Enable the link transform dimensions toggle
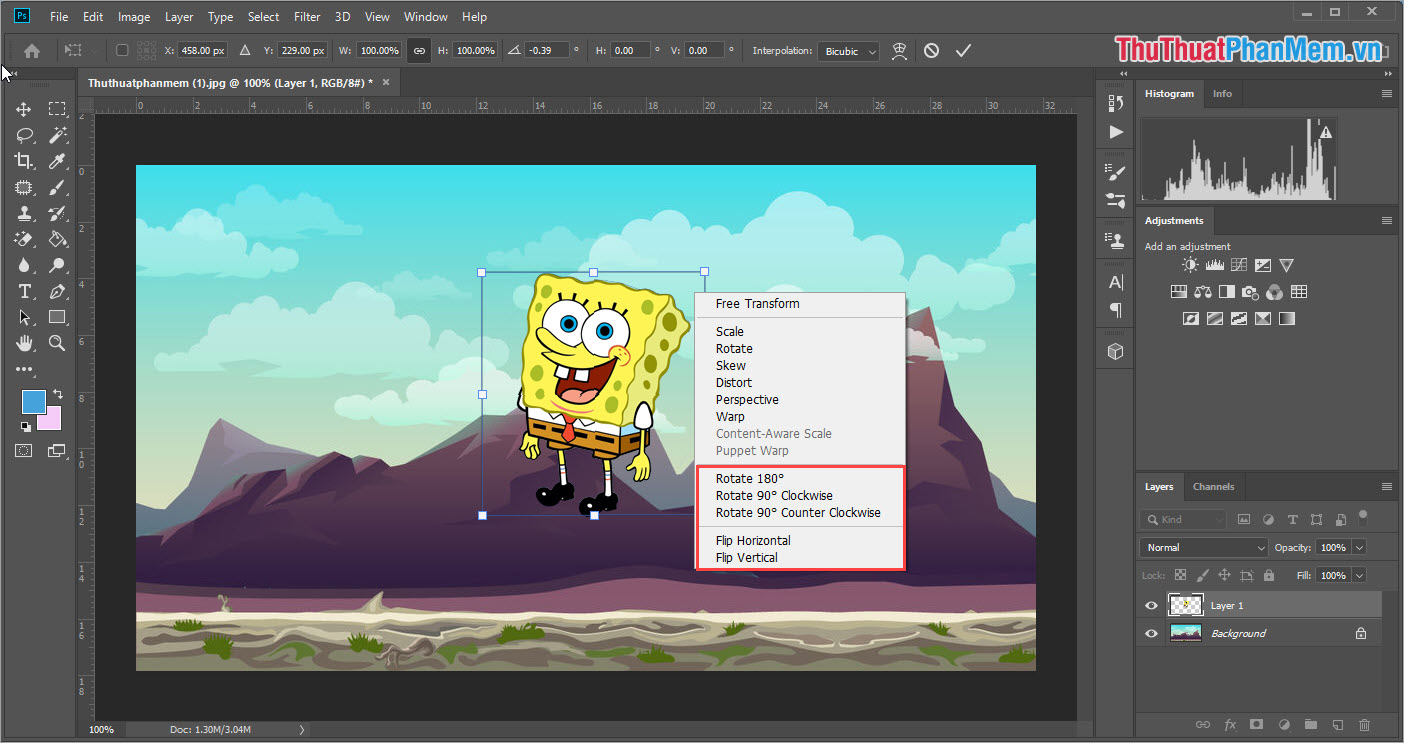The height and width of the screenshot is (743, 1404). point(418,50)
